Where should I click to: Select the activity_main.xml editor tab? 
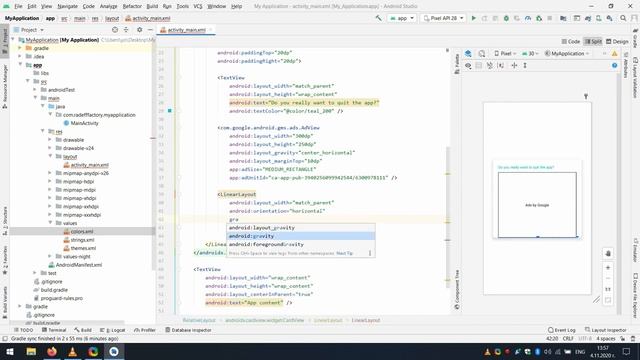186,30
